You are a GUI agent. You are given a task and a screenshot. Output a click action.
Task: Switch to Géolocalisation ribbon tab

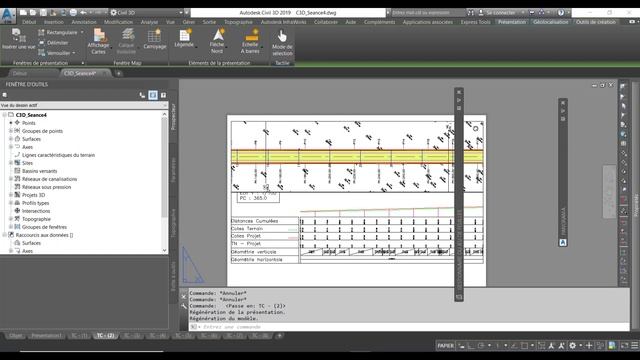tap(551, 22)
